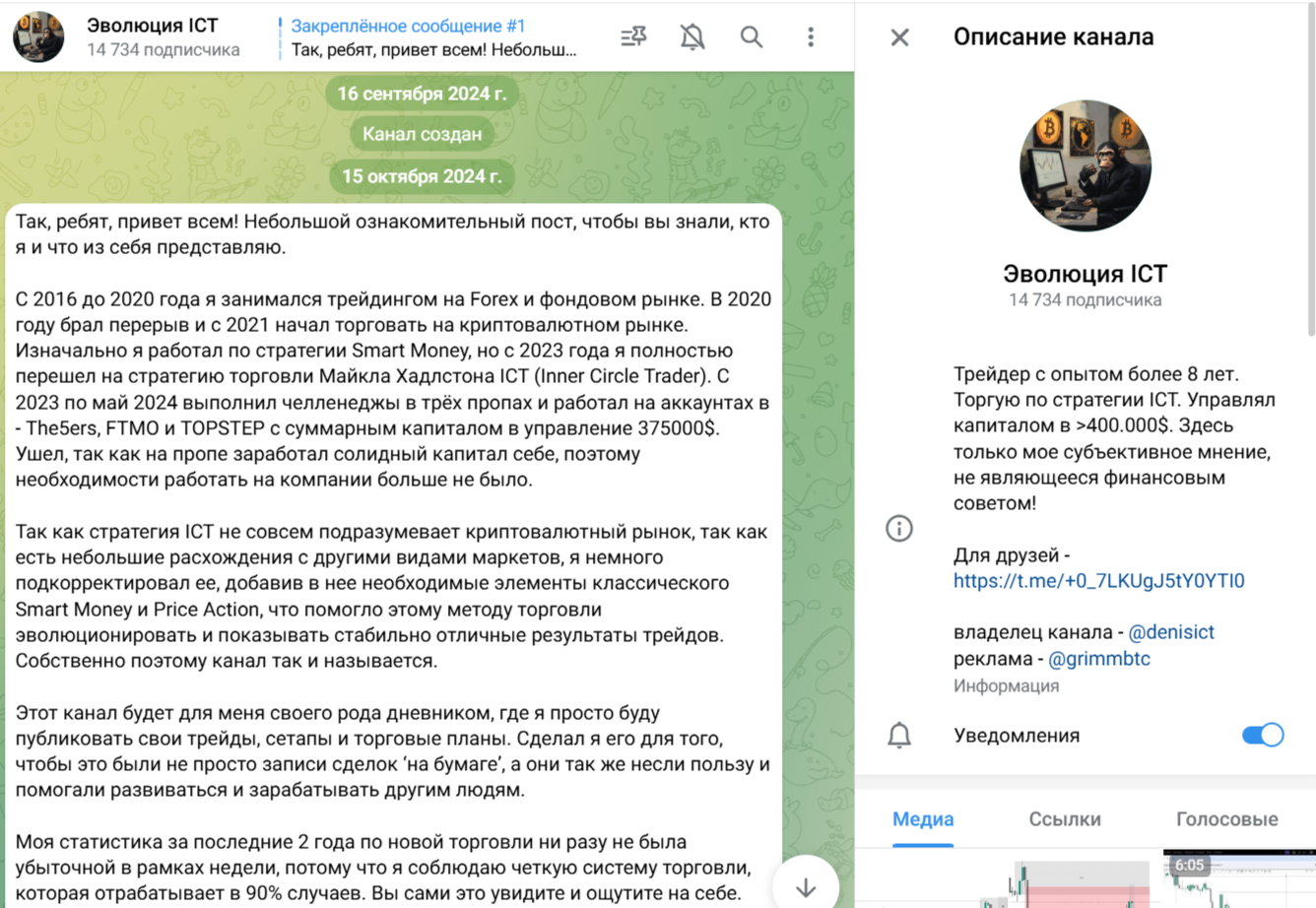Screen dimensions: 1316x908
Task: Click the channel title Эволюция ICT in header
Action: pyautogui.click(x=153, y=26)
